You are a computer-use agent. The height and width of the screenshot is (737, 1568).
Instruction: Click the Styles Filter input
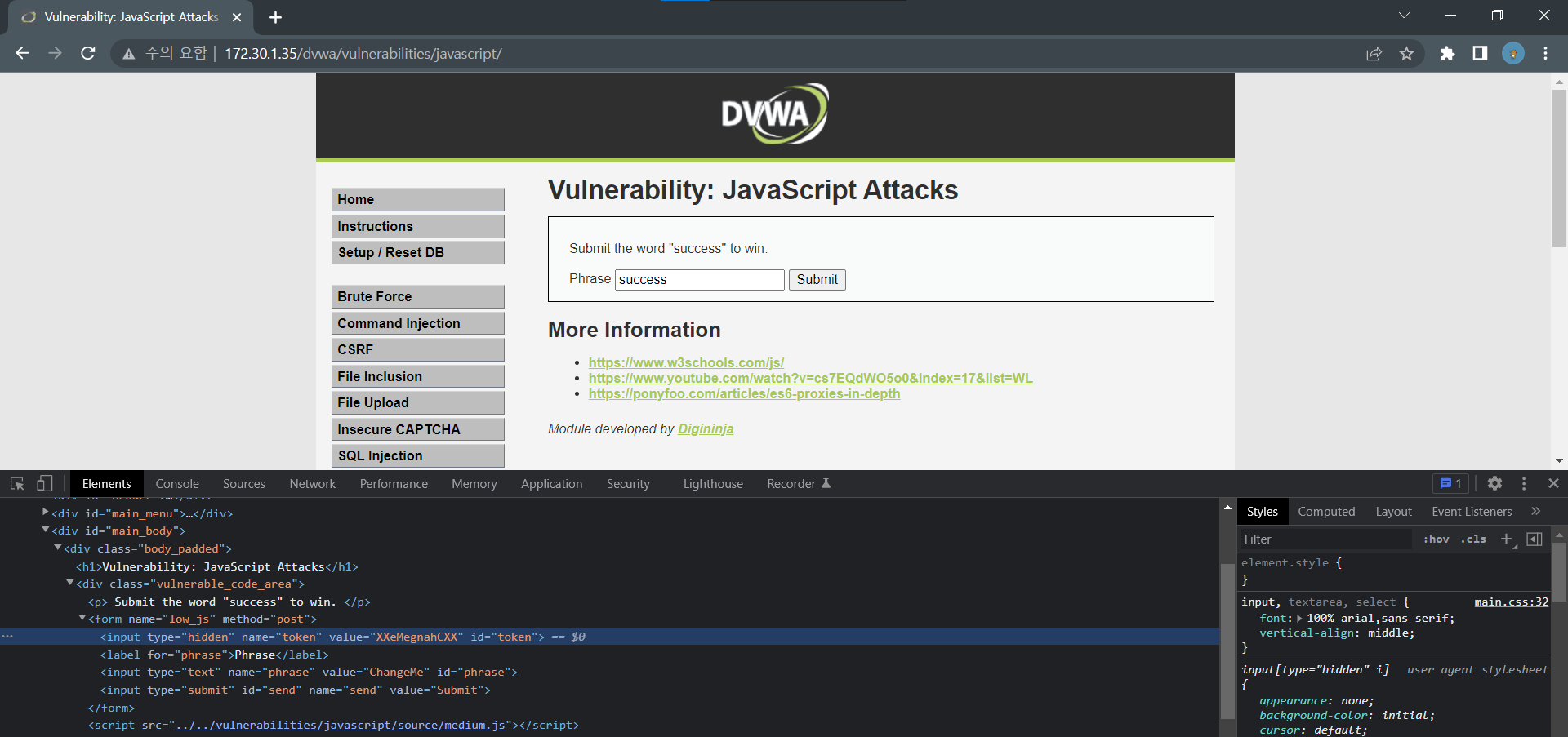(x=1325, y=539)
